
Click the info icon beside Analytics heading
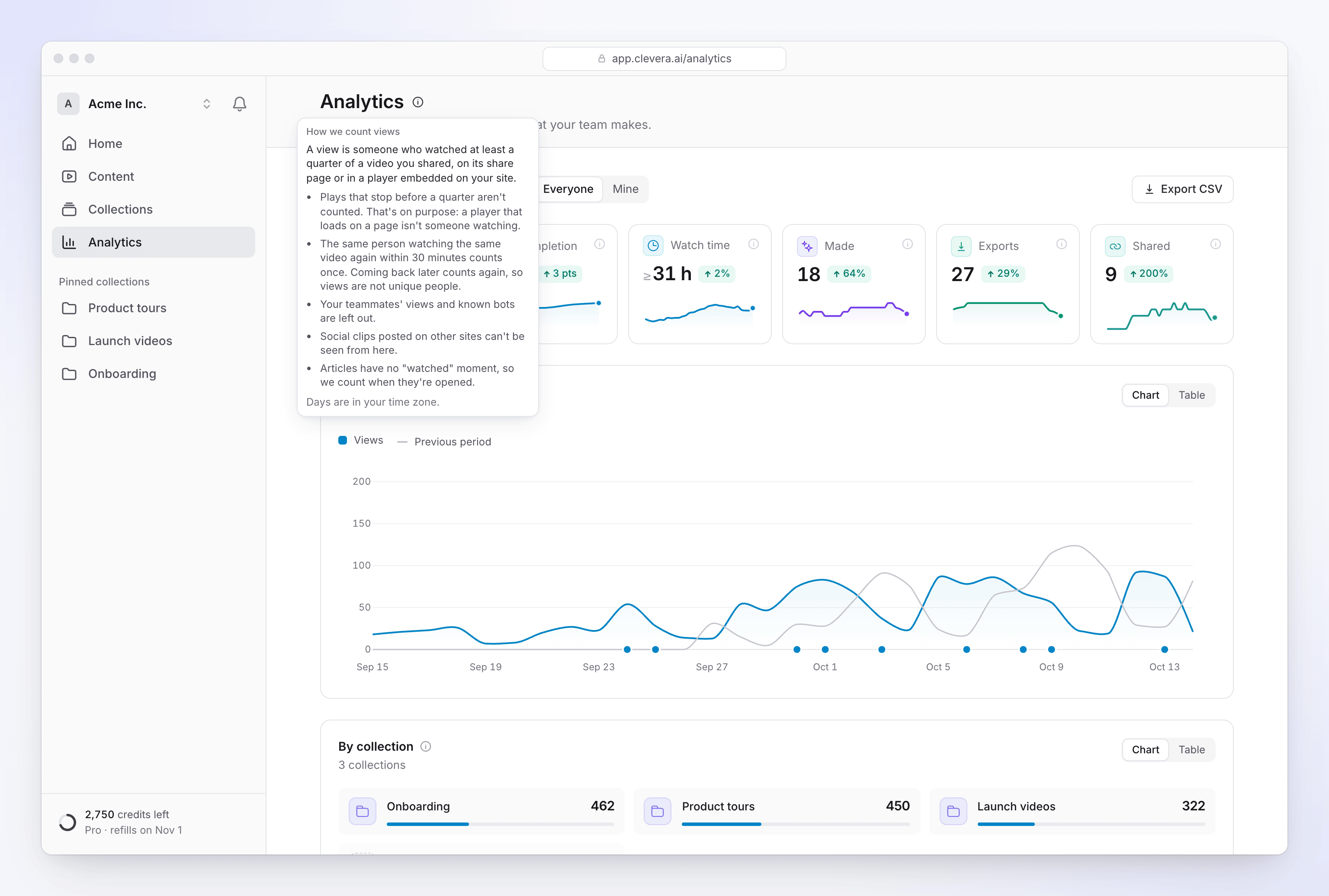tap(418, 102)
